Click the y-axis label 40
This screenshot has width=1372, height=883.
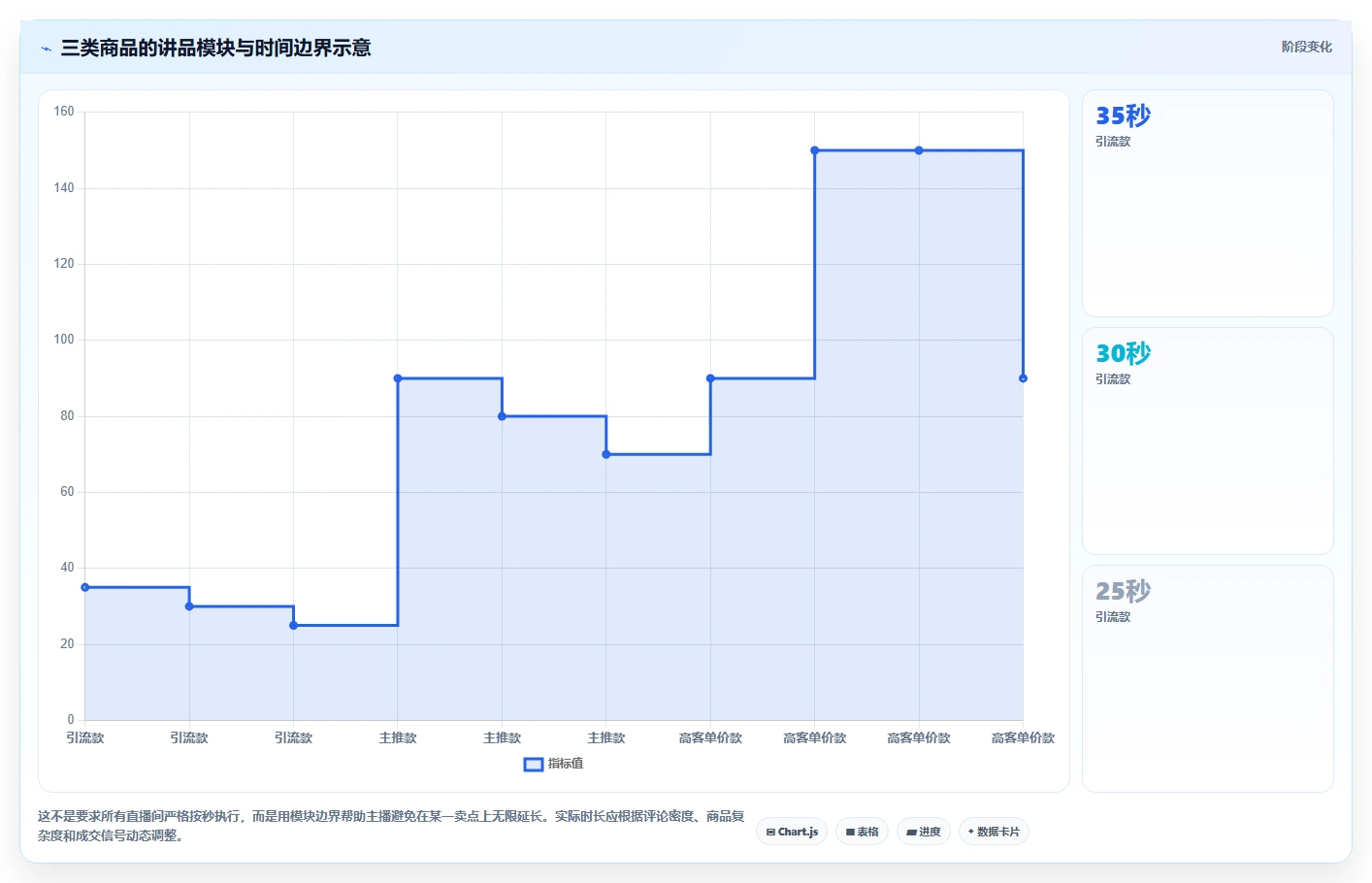point(67,568)
